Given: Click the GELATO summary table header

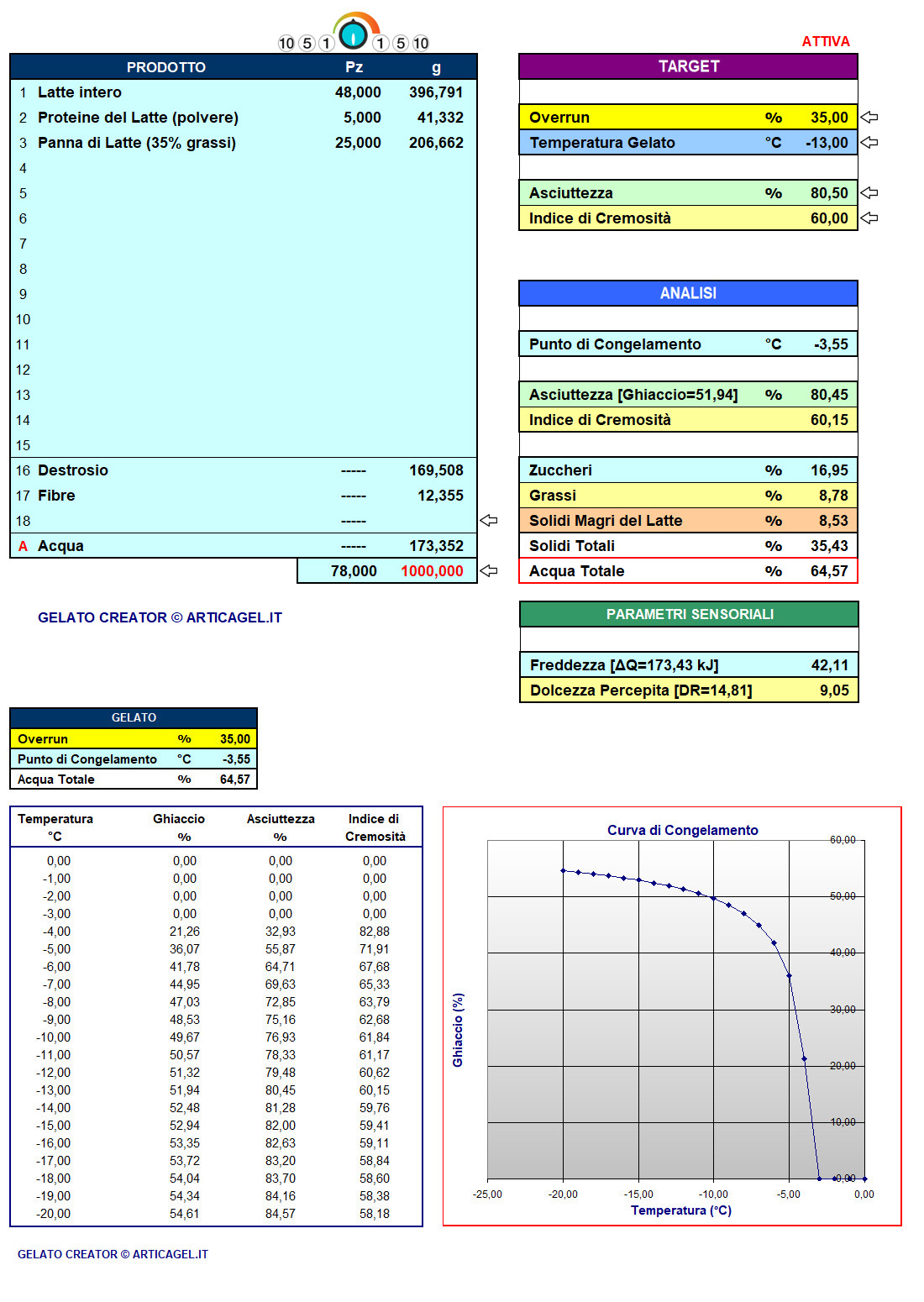Looking at the screenshot, I should click(x=134, y=717).
